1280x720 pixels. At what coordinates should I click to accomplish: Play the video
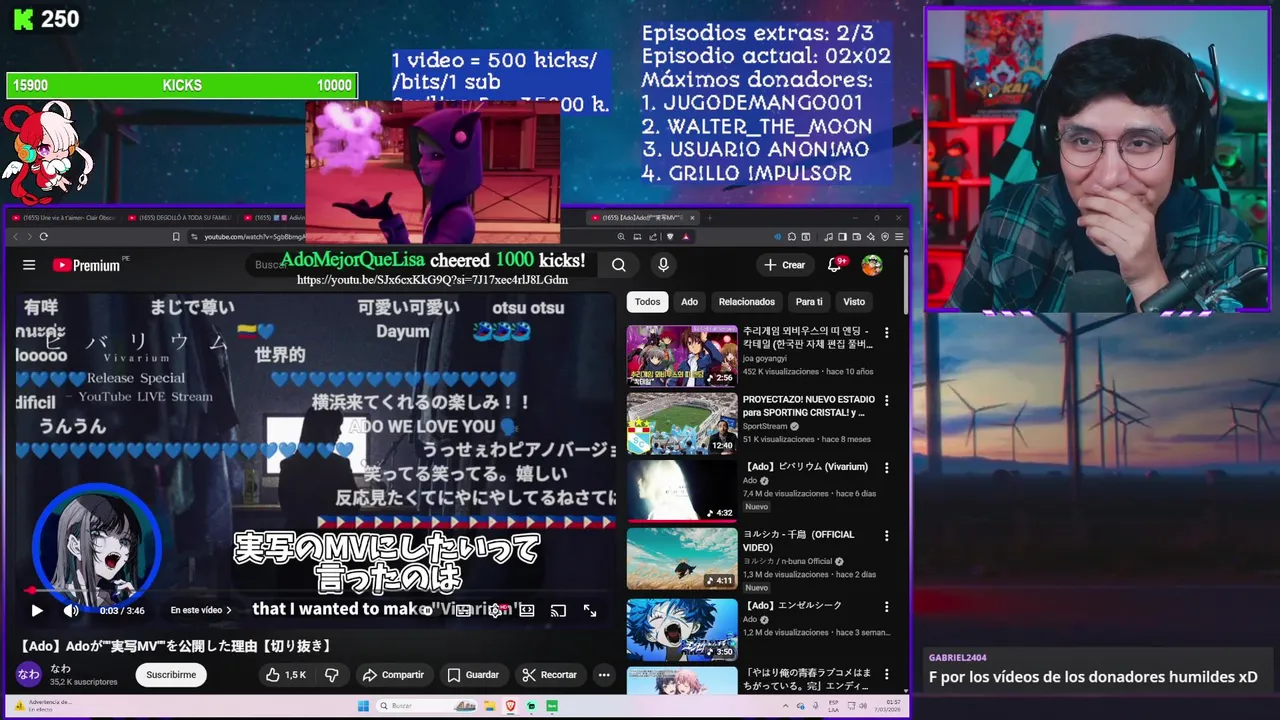coord(37,610)
